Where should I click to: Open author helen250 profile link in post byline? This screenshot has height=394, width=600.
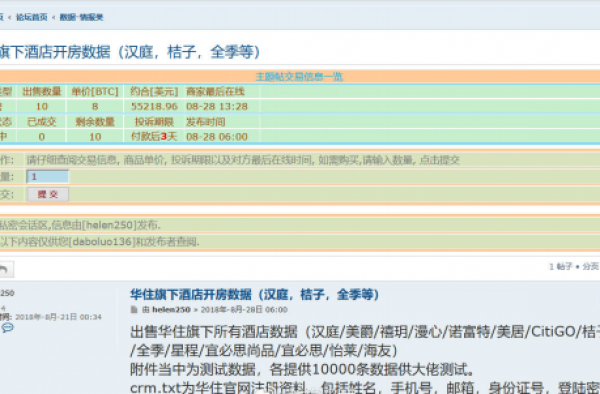171,310
